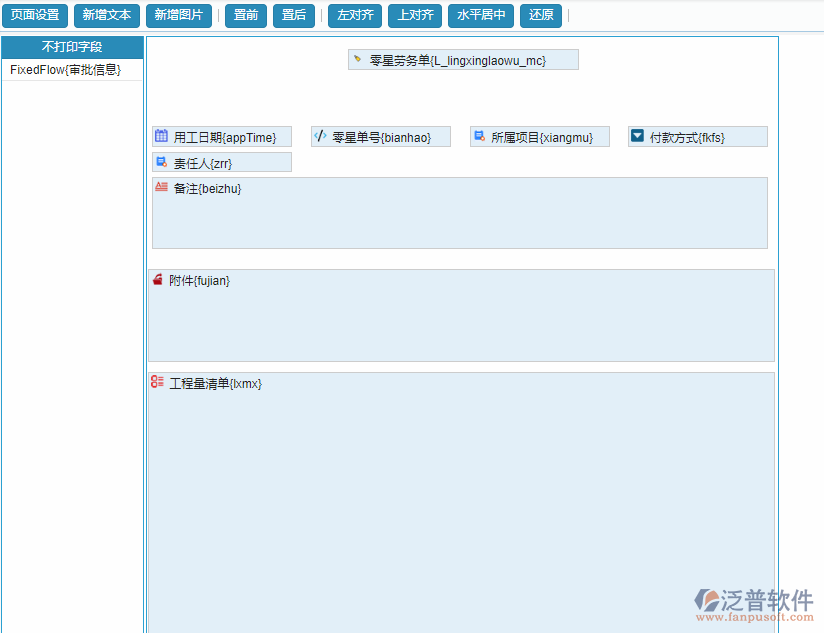Bring element forward with 置前
Viewport: 824px width, 633px height.
(246, 15)
